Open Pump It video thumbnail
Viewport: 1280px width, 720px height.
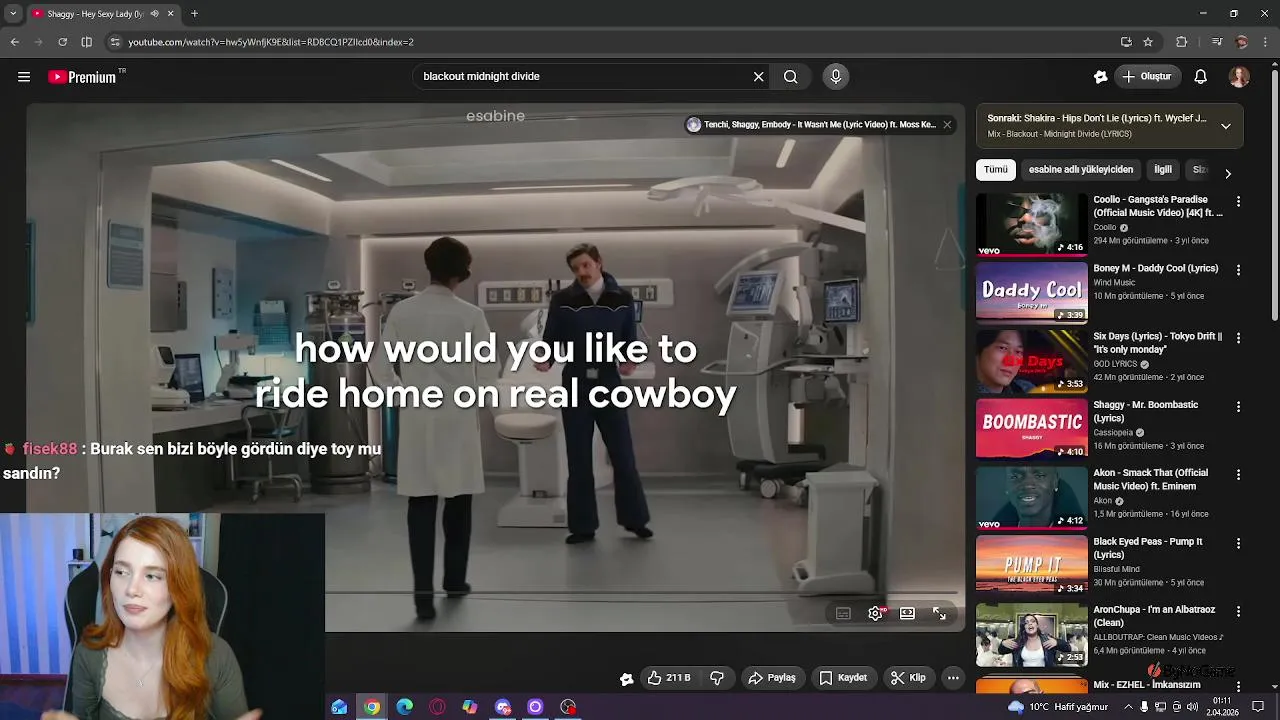coord(1031,566)
